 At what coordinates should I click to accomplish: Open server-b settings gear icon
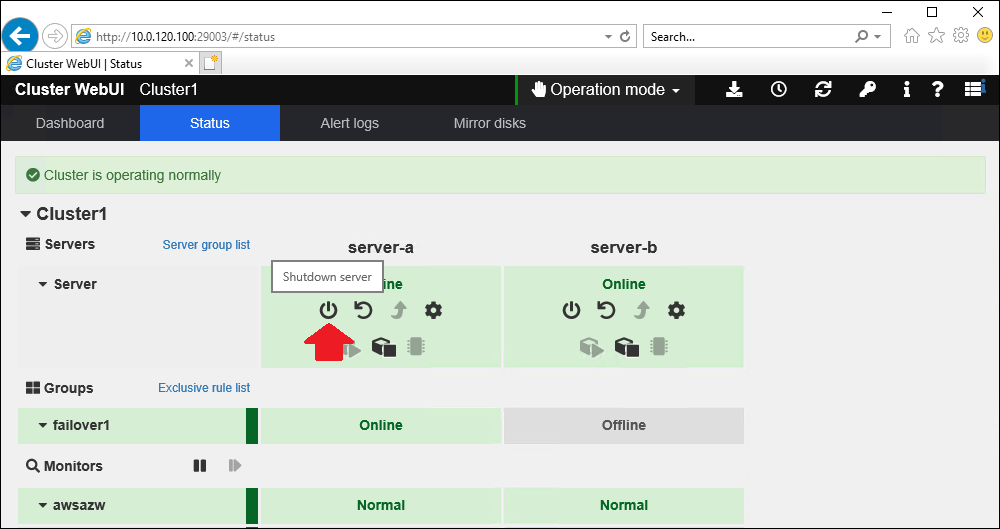click(x=677, y=310)
